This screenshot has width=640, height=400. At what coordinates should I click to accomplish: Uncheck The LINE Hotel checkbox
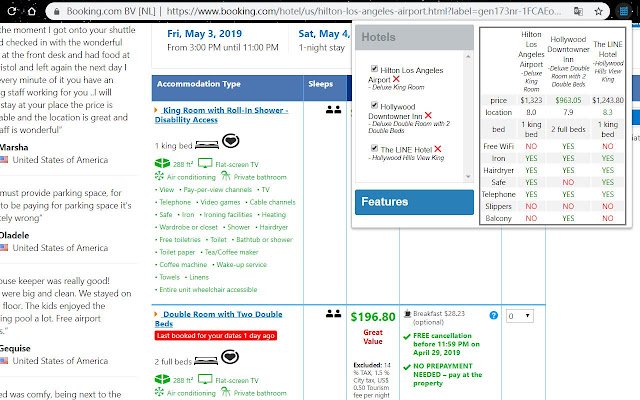coord(374,148)
